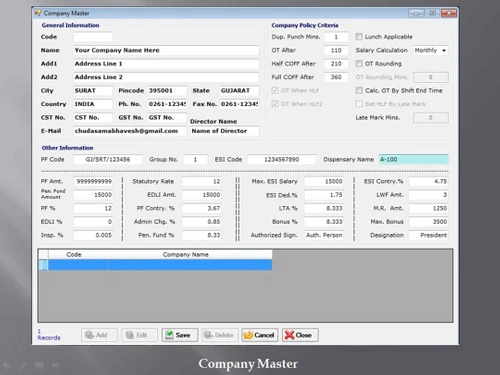The width and height of the screenshot is (500, 375).
Task: Click the Late Mark Mins. field
Action: click(431, 117)
